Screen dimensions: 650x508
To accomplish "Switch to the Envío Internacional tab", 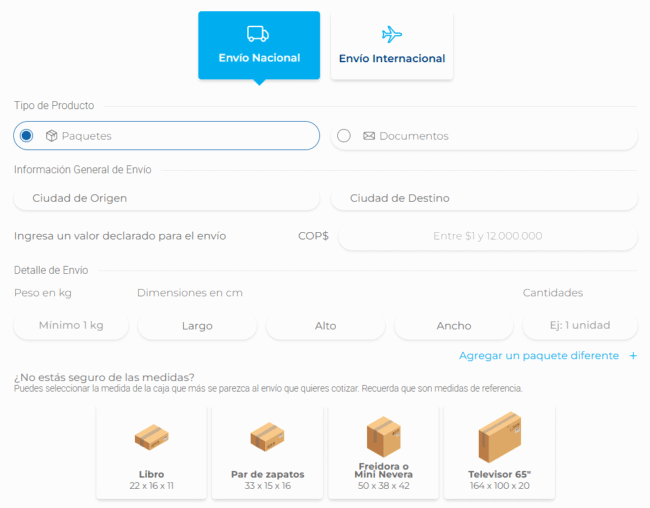I will point(392,45).
